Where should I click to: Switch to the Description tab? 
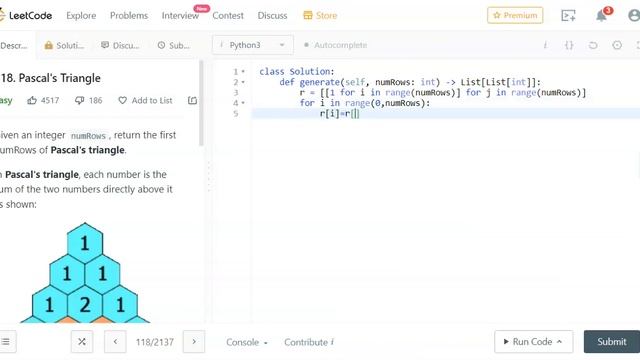[x=14, y=45]
